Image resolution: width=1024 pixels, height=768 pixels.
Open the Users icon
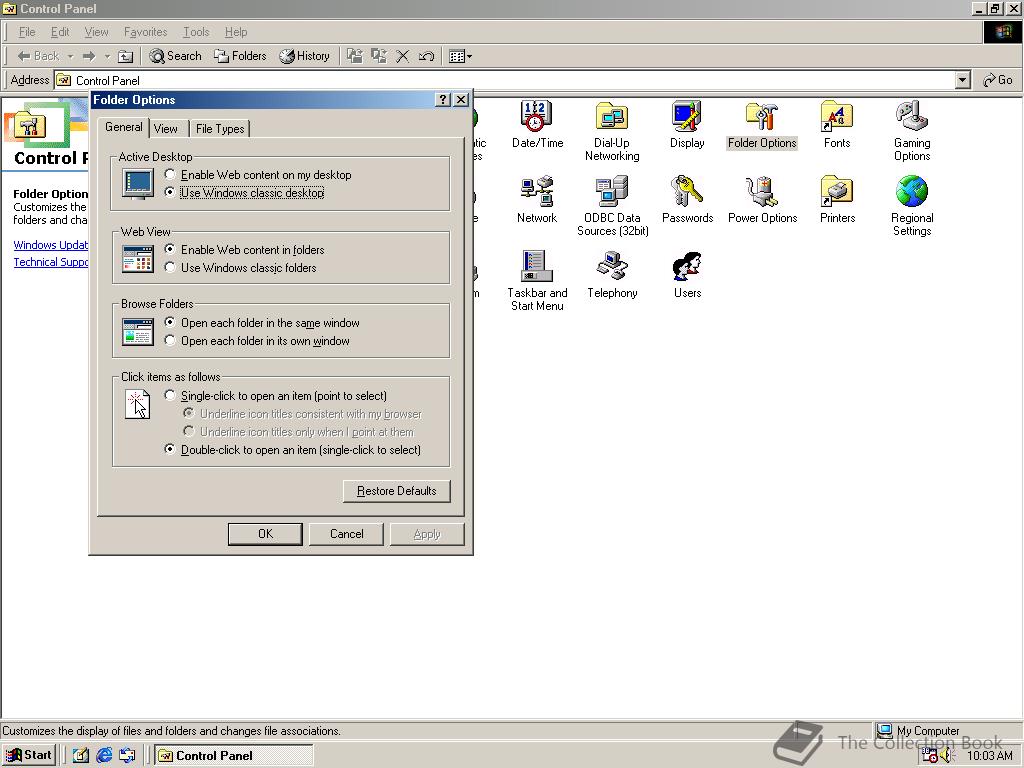pyautogui.click(x=687, y=274)
